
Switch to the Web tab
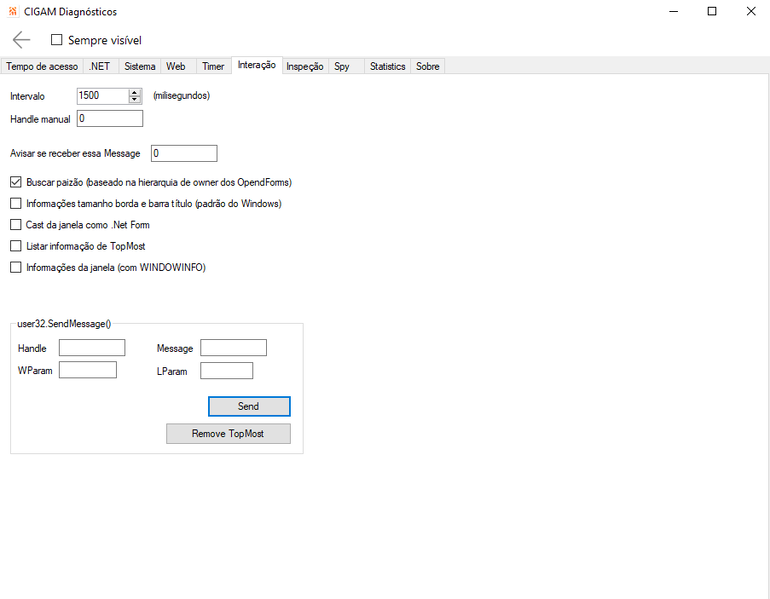coord(176,66)
